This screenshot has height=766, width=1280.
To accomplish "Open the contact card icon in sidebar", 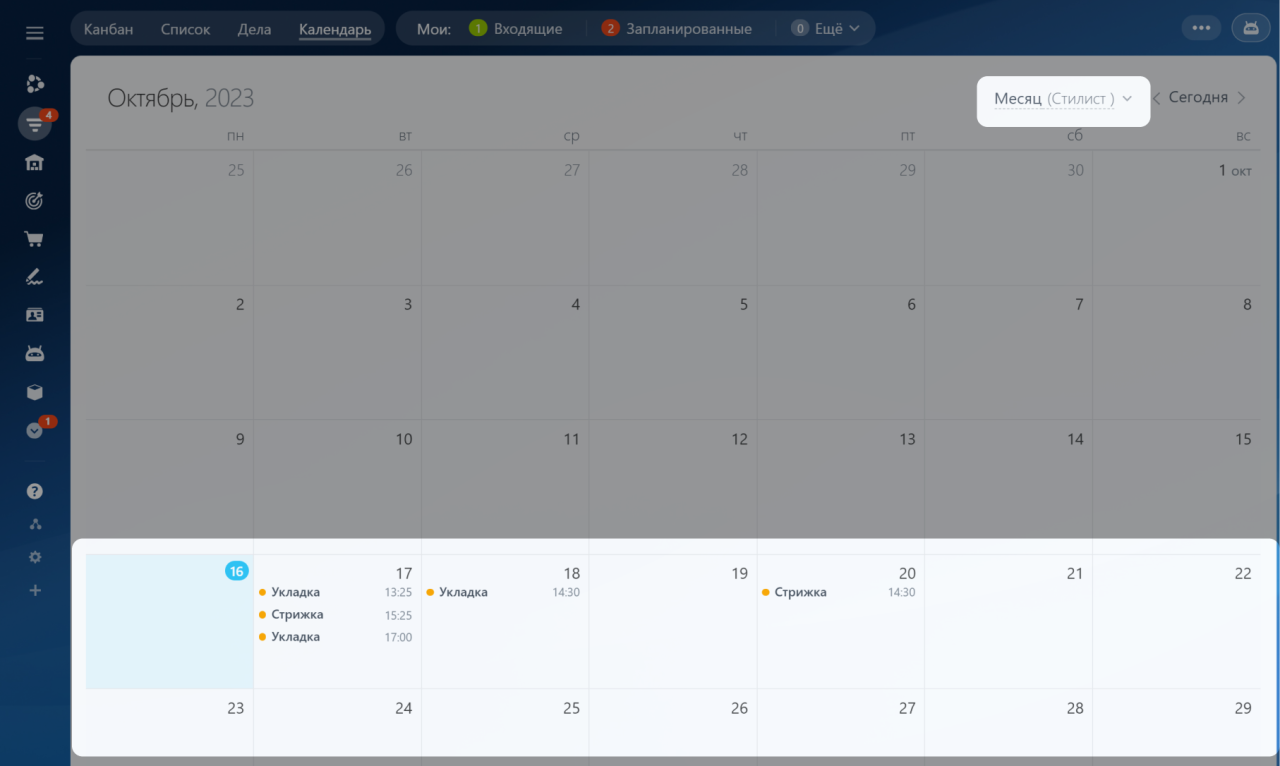I will point(35,315).
